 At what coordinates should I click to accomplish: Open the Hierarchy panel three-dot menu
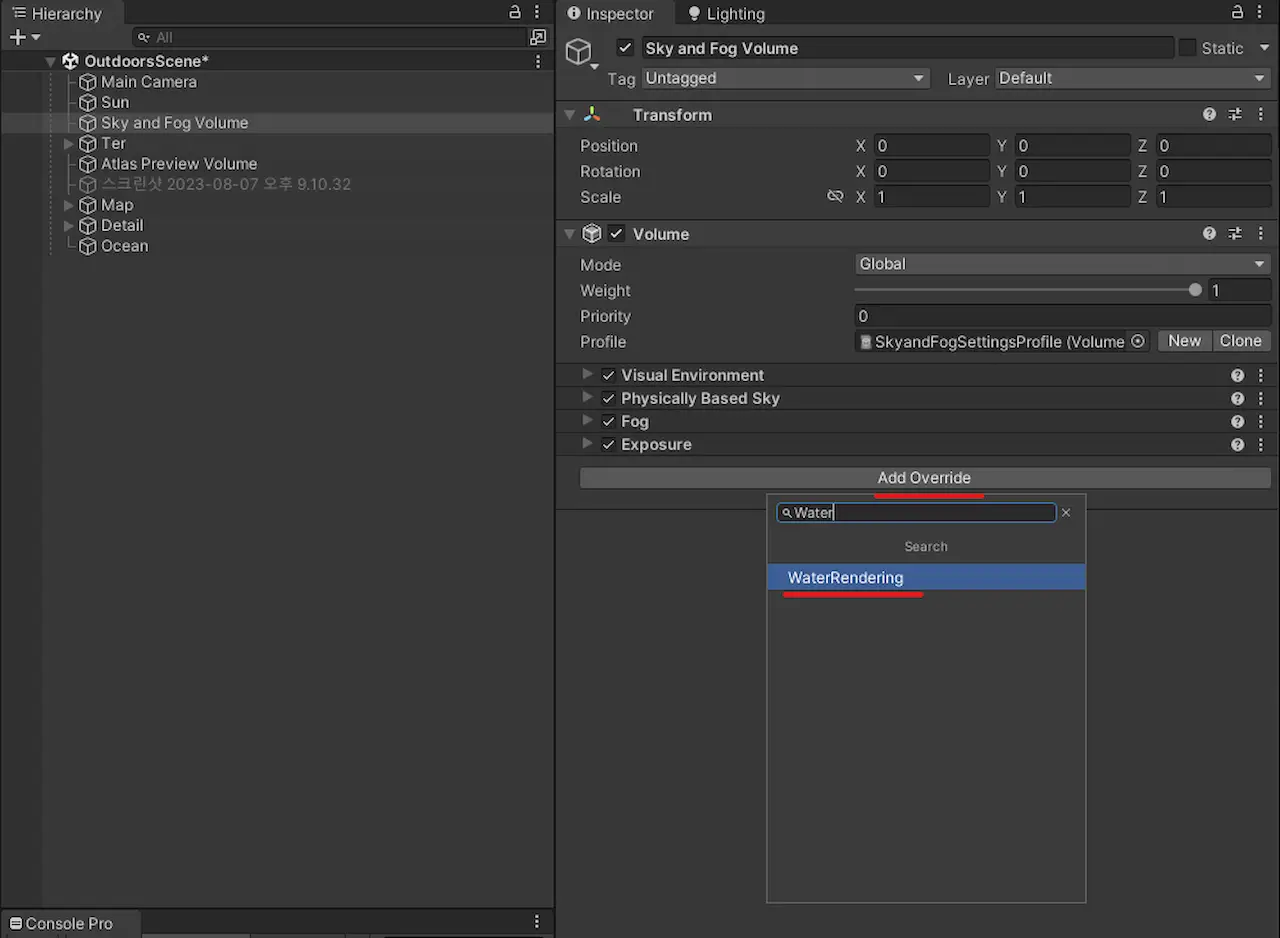tap(538, 12)
